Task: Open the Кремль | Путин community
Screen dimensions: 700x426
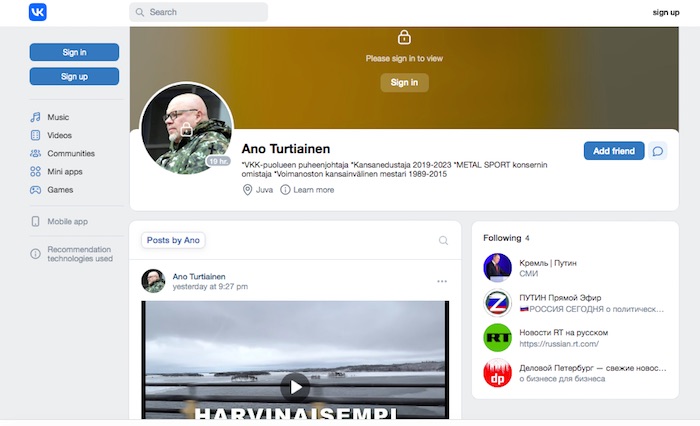Action: pos(548,263)
